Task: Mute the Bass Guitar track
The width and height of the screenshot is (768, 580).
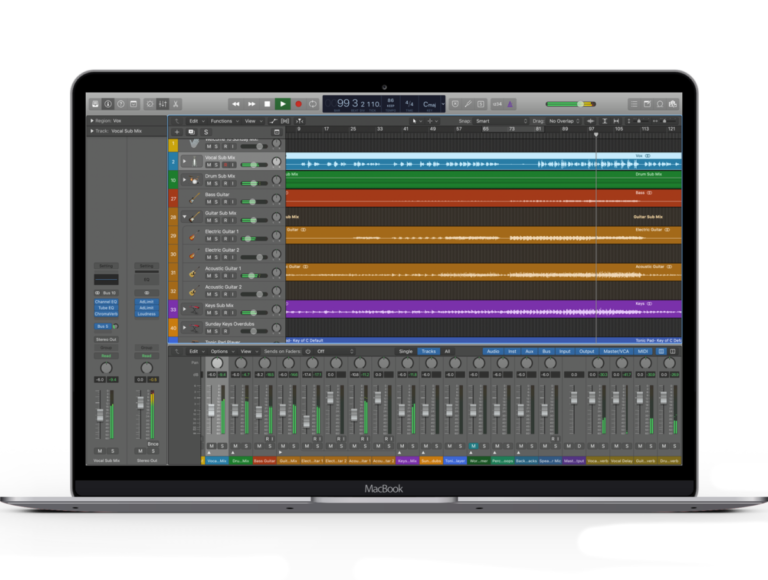Action: pyautogui.click(x=209, y=202)
